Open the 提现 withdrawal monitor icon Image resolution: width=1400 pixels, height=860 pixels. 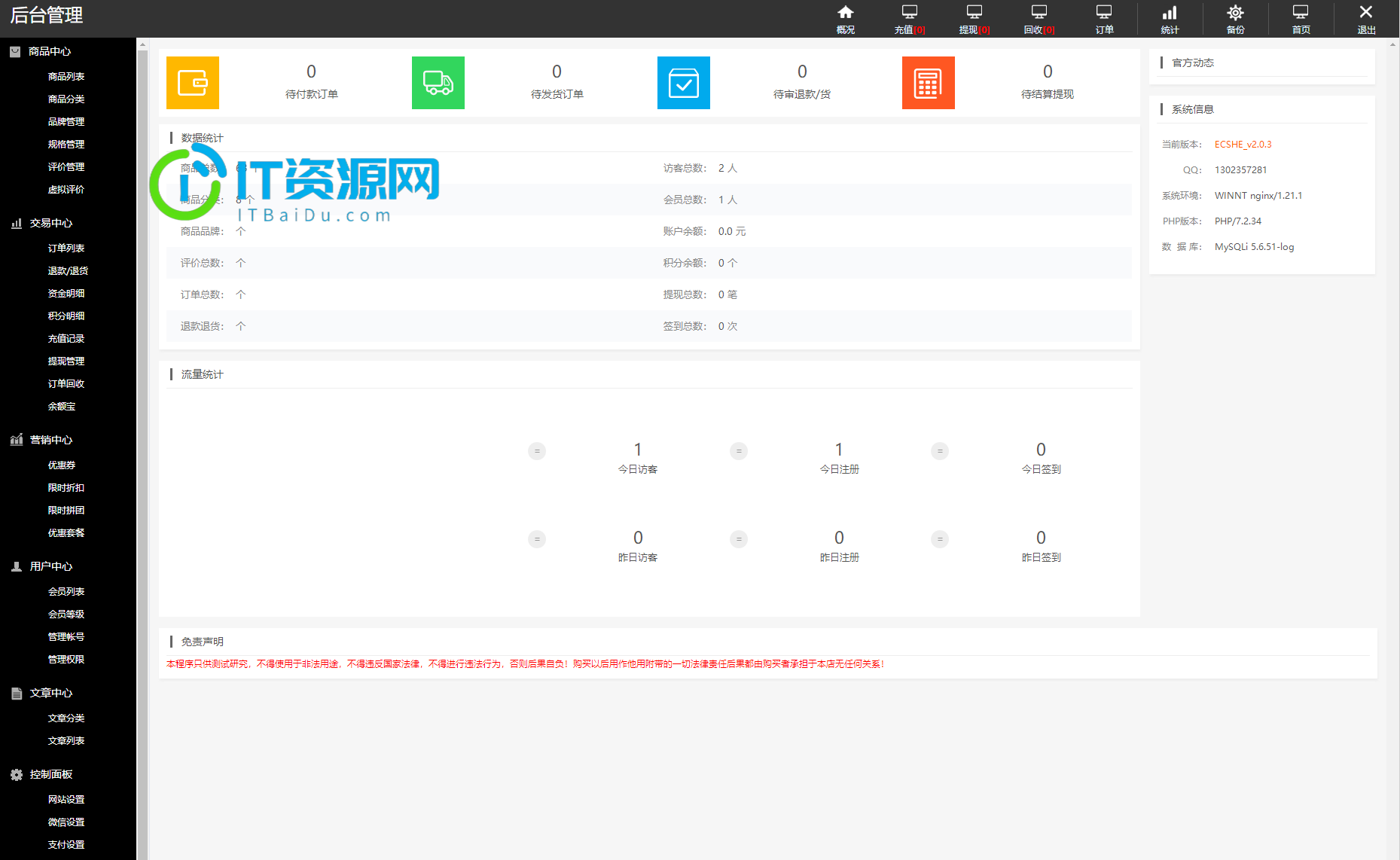[x=975, y=12]
